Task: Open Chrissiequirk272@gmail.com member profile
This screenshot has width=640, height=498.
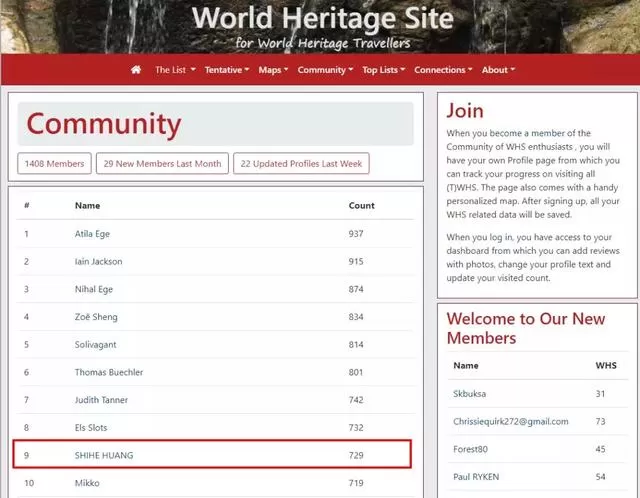Action: pyautogui.click(x=511, y=422)
